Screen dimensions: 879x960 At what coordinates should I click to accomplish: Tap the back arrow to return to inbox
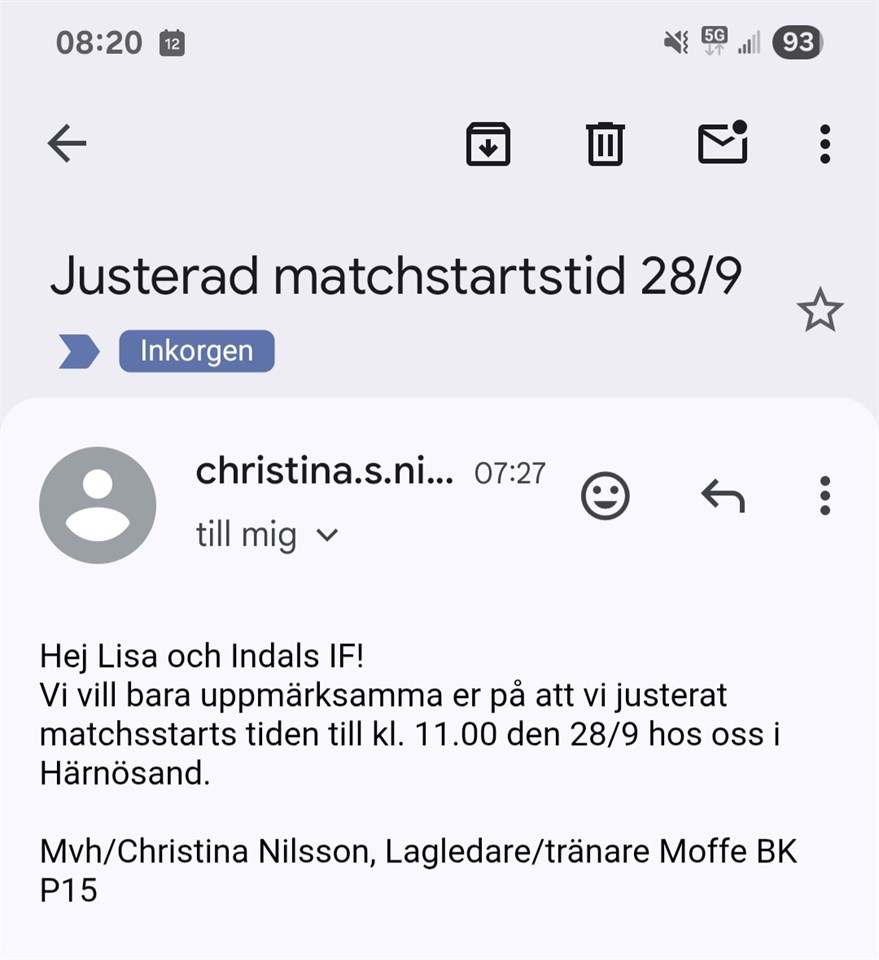(67, 144)
